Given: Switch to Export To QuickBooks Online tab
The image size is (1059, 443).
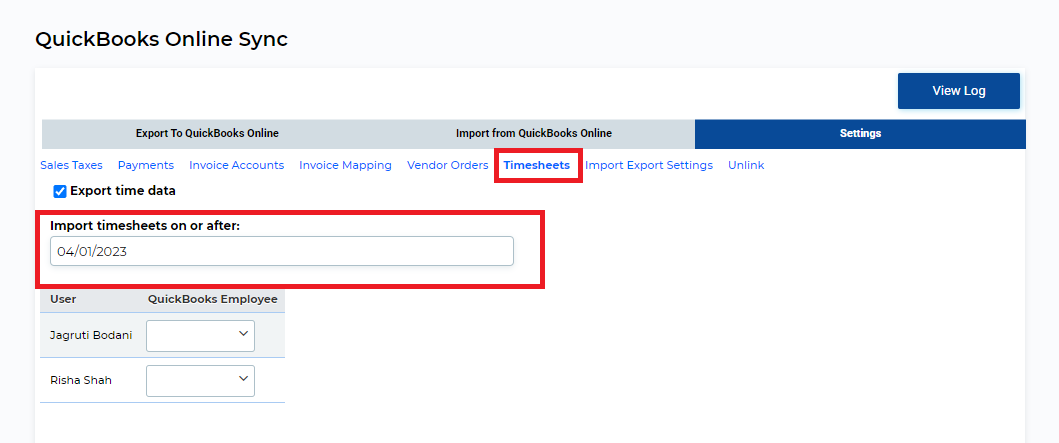Looking at the screenshot, I should coord(207,134).
